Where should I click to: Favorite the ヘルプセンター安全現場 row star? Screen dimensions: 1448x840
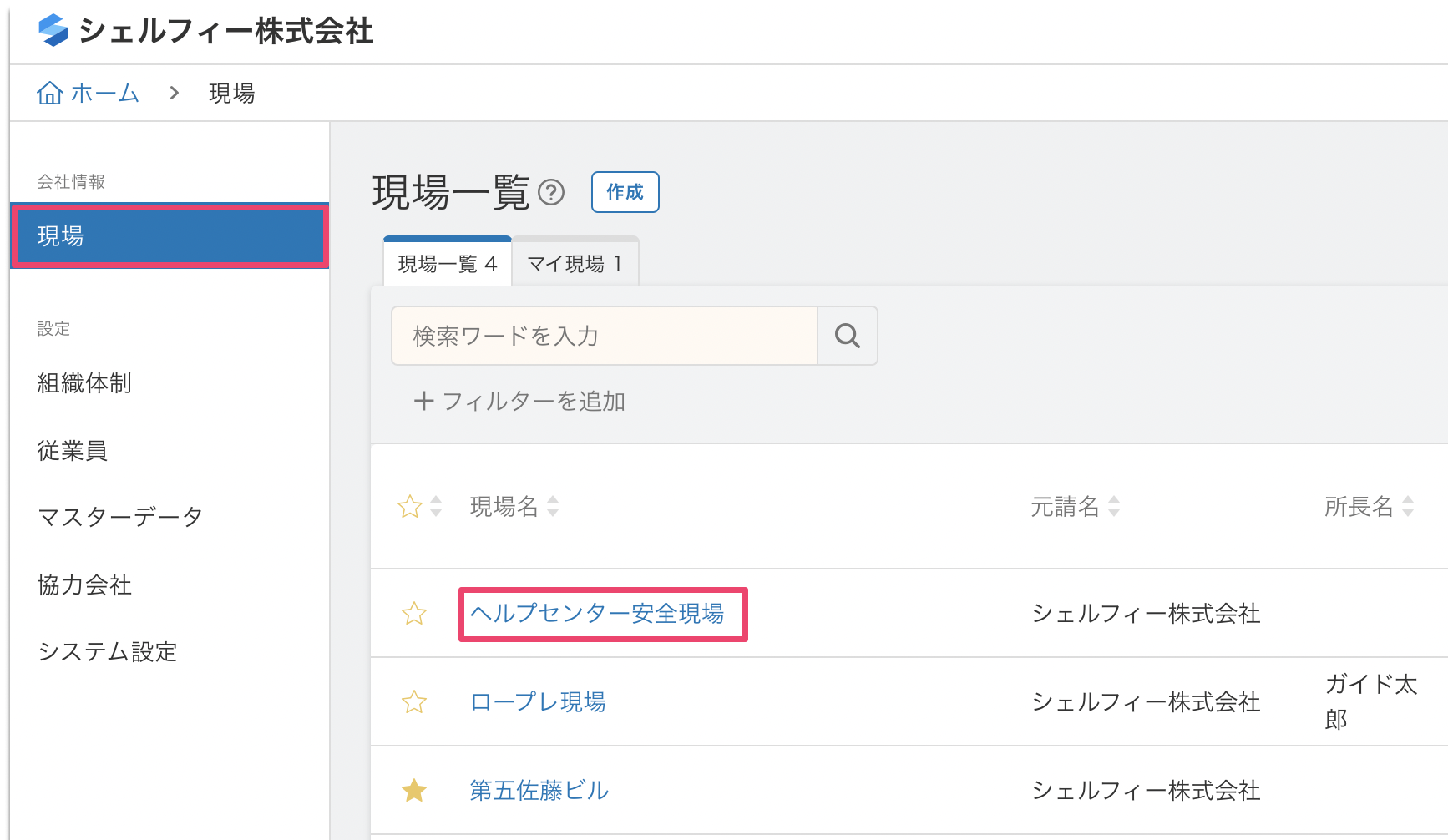click(x=414, y=614)
